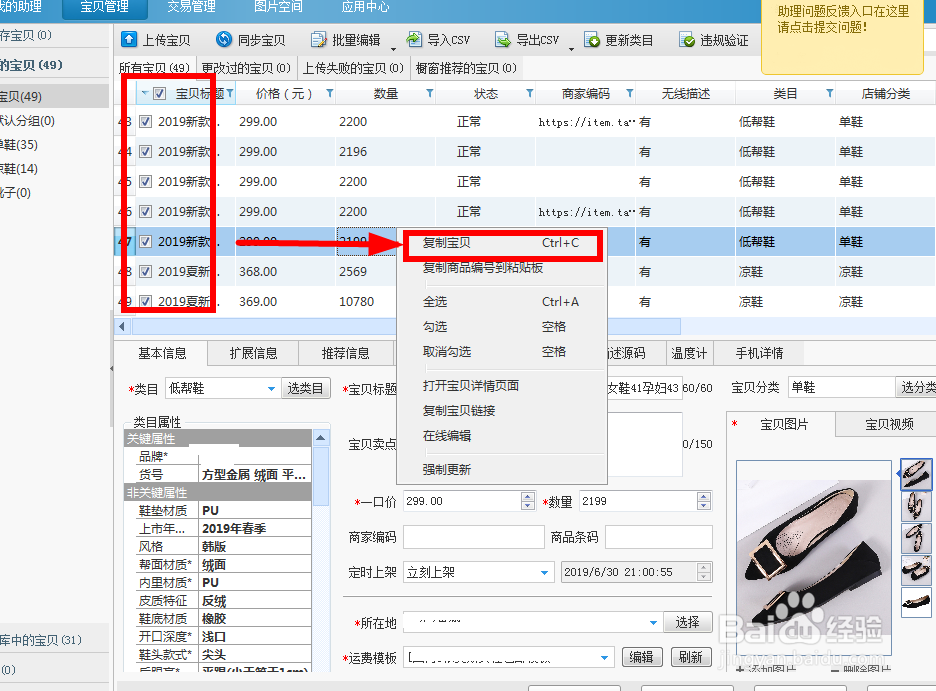Image resolution: width=936 pixels, height=691 pixels.
Task: Uncheck the checkbox for row 43
Action: [145, 122]
